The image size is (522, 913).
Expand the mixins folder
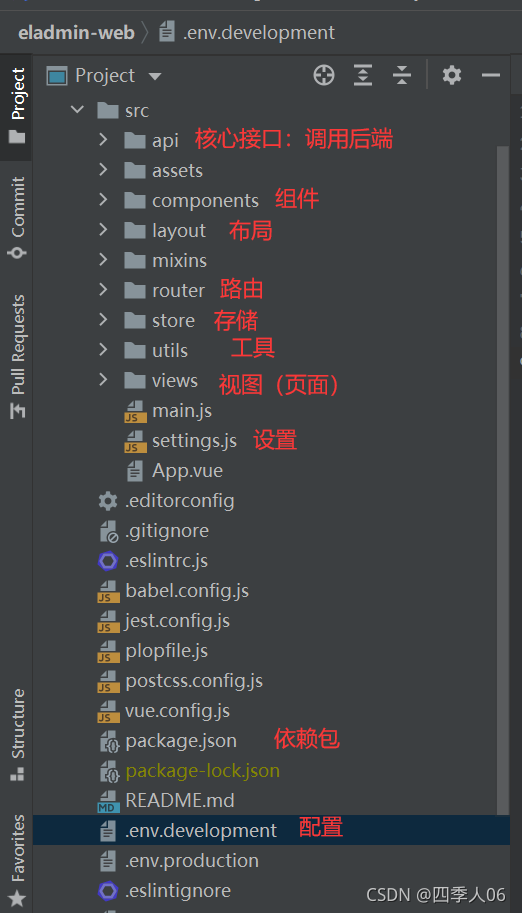click(104, 260)
